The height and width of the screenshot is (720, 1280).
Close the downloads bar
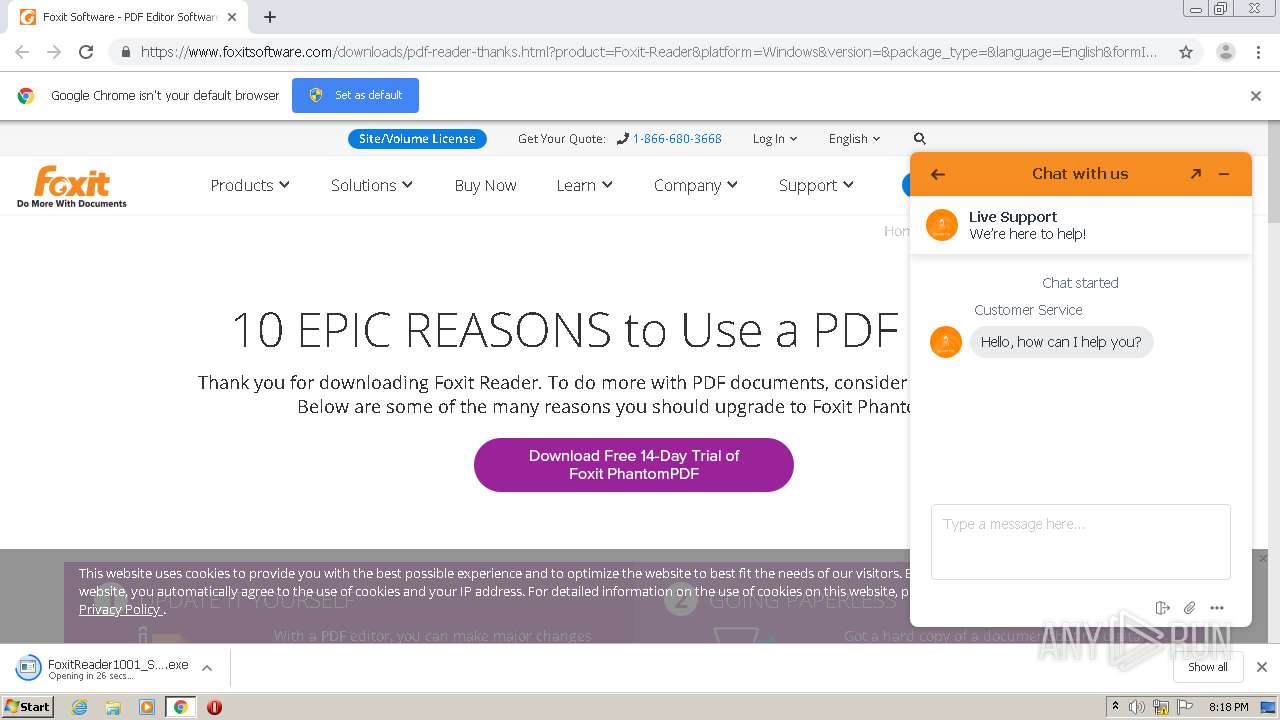pyautogui.click(x=1262, y=667)
